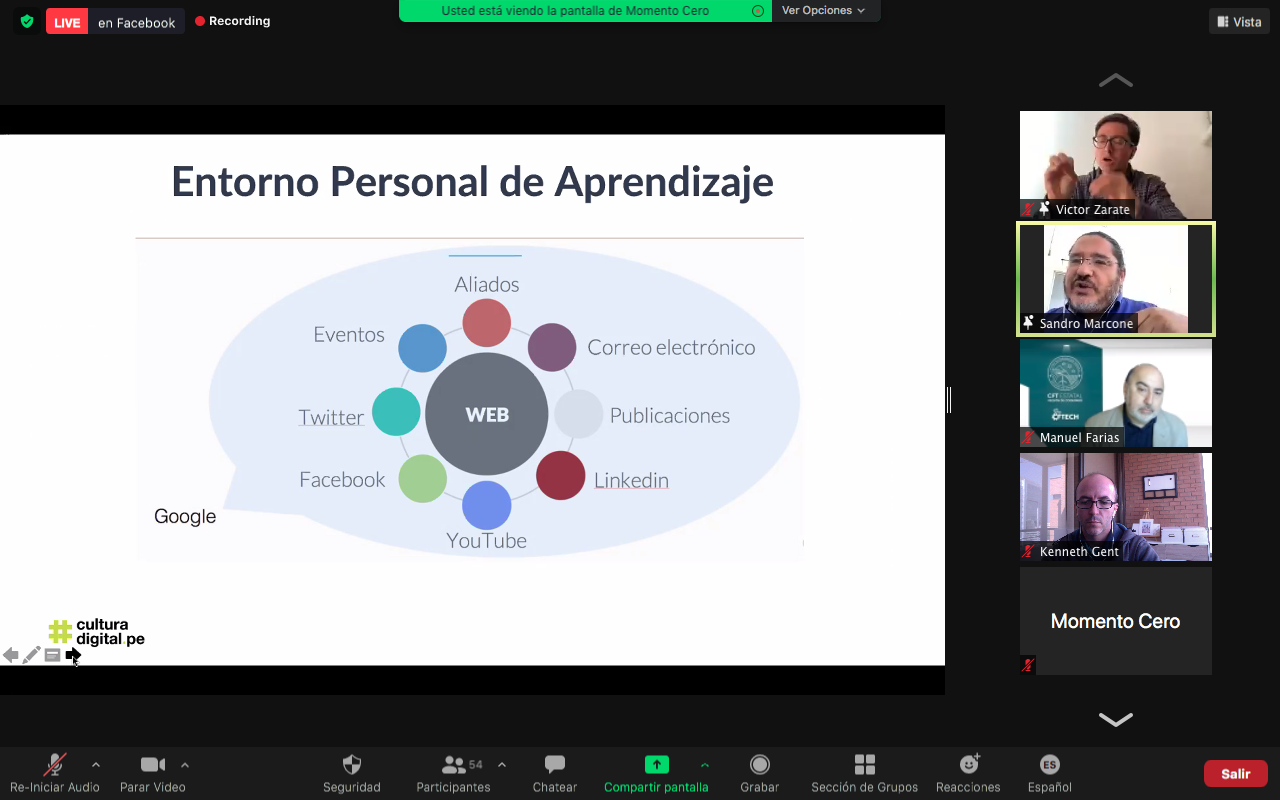
Task: Click the green encryption shield icon
Action: (27, 21)
